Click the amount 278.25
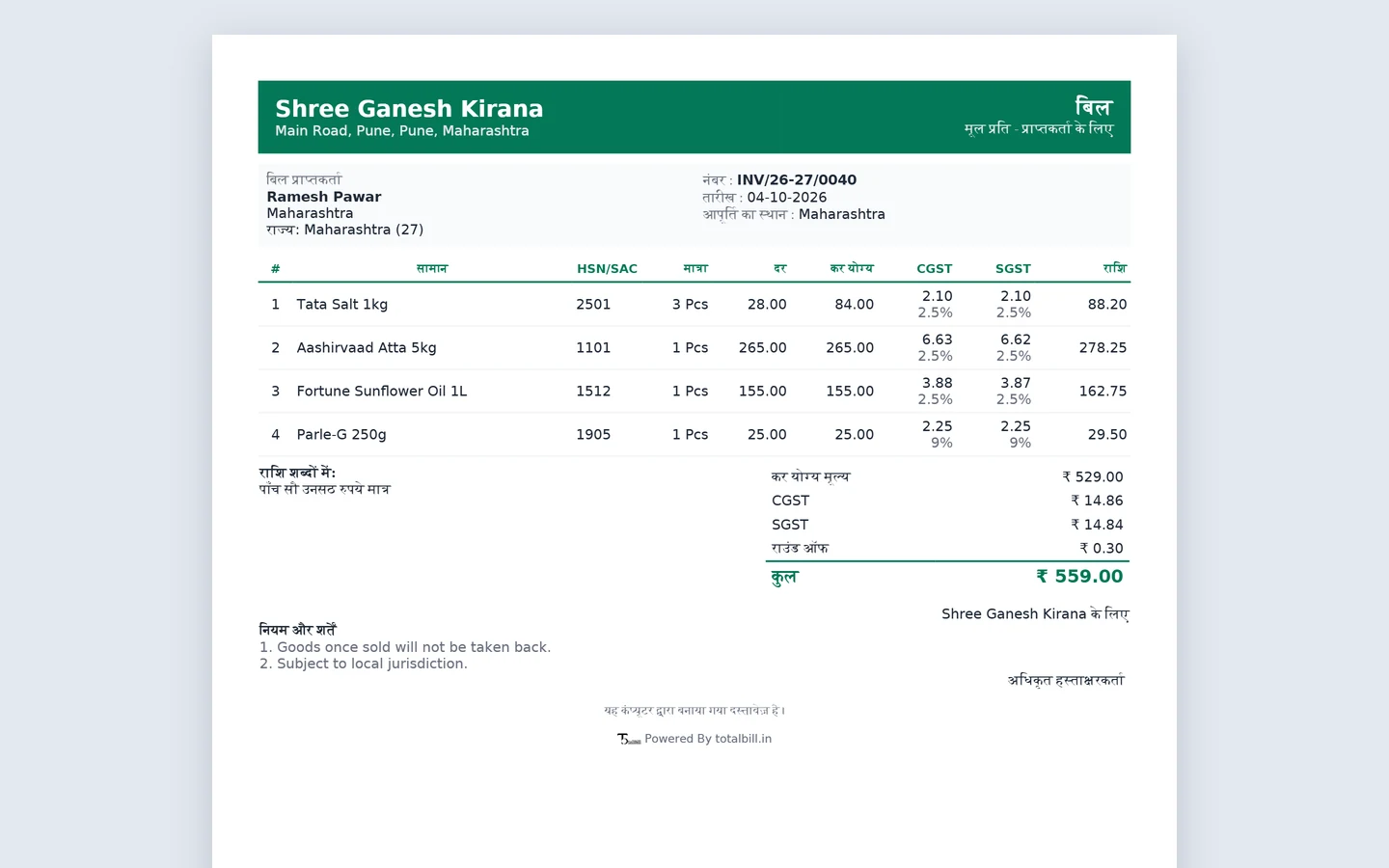The width and height of the screenshot is (1389, 868). click(1103, 347)
